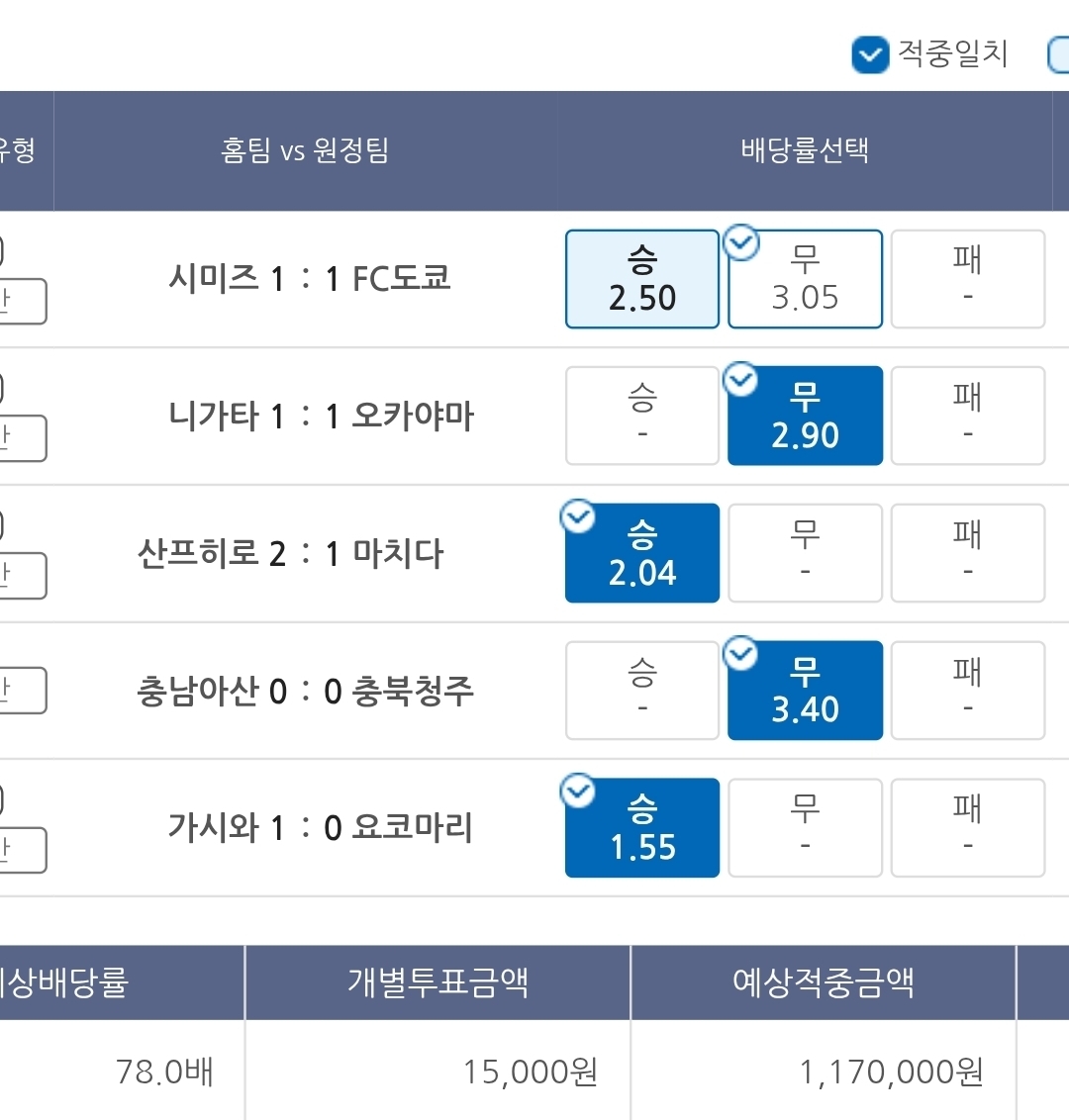Select 승 for 니가타 vs 오카야마
Image resolution: width=1069 pixels, height=1120 pixels.
[x=642, y=416]
